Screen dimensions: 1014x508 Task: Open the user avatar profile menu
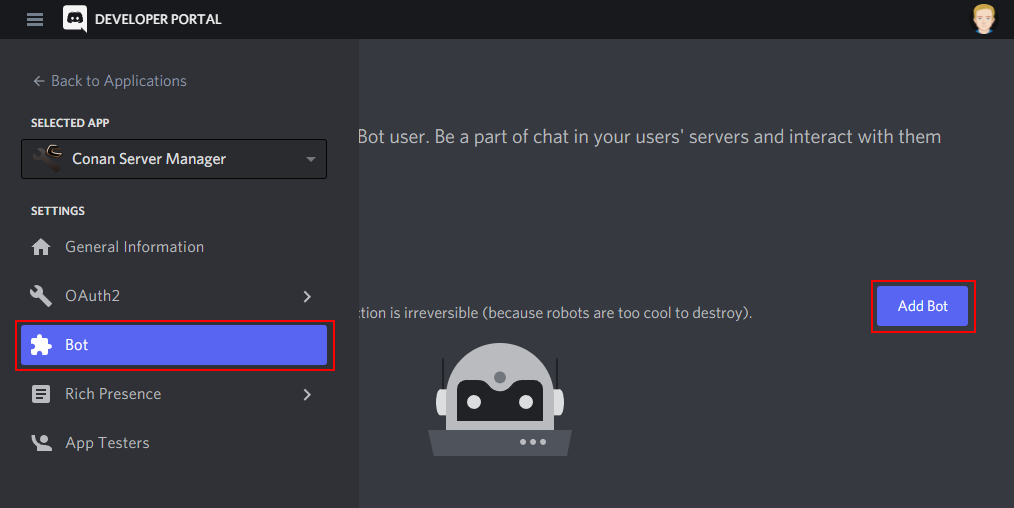(x=984, y=19)
